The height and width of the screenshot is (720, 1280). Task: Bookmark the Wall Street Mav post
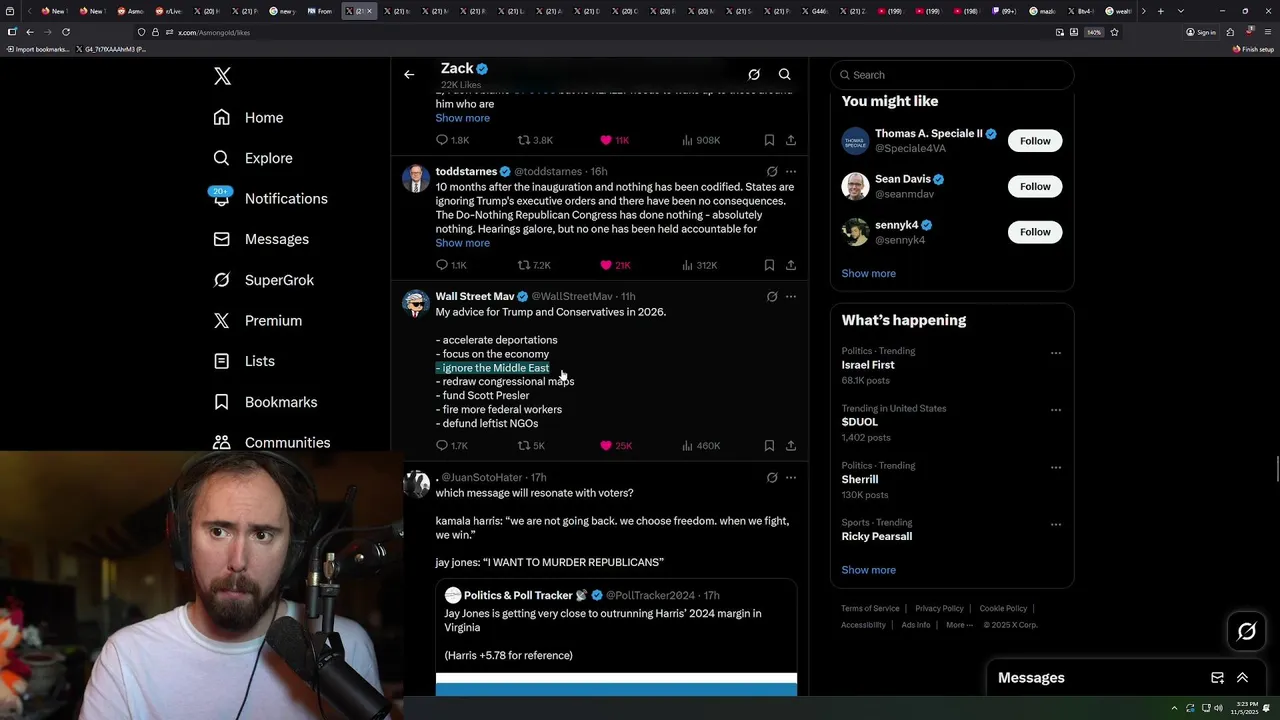pos(769,445)
